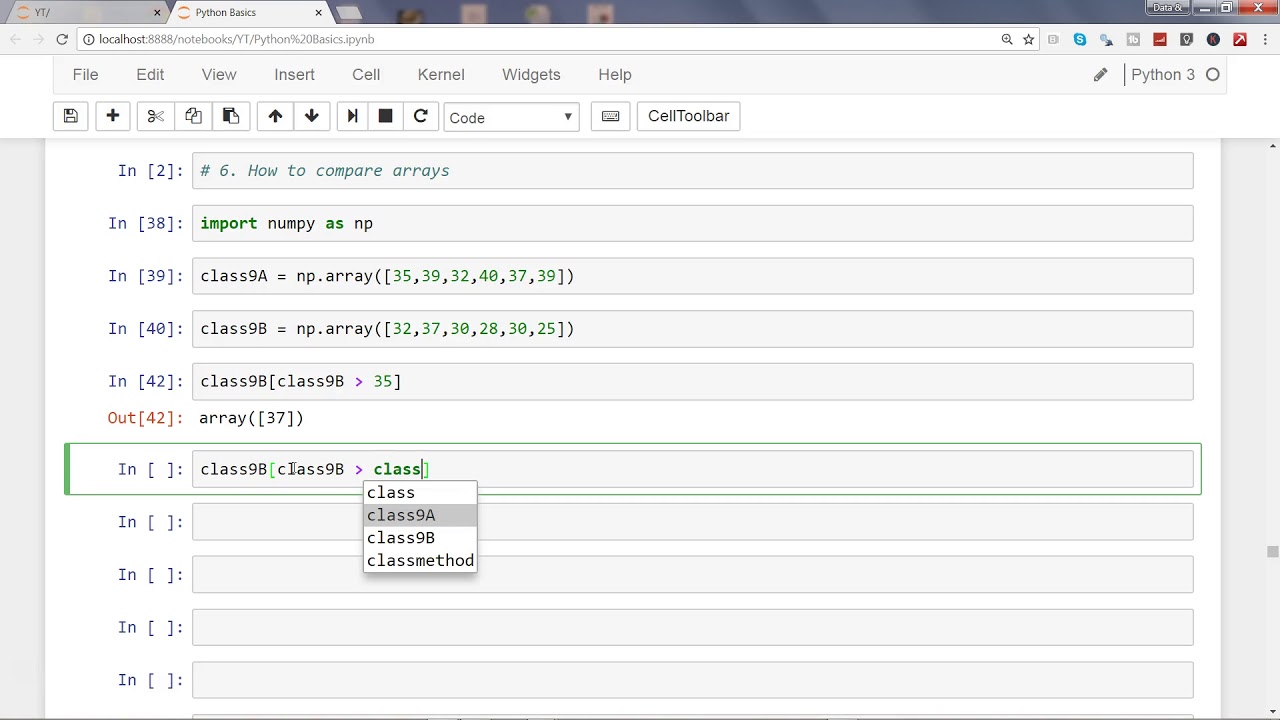Open a new browser tab

point(348,12)
